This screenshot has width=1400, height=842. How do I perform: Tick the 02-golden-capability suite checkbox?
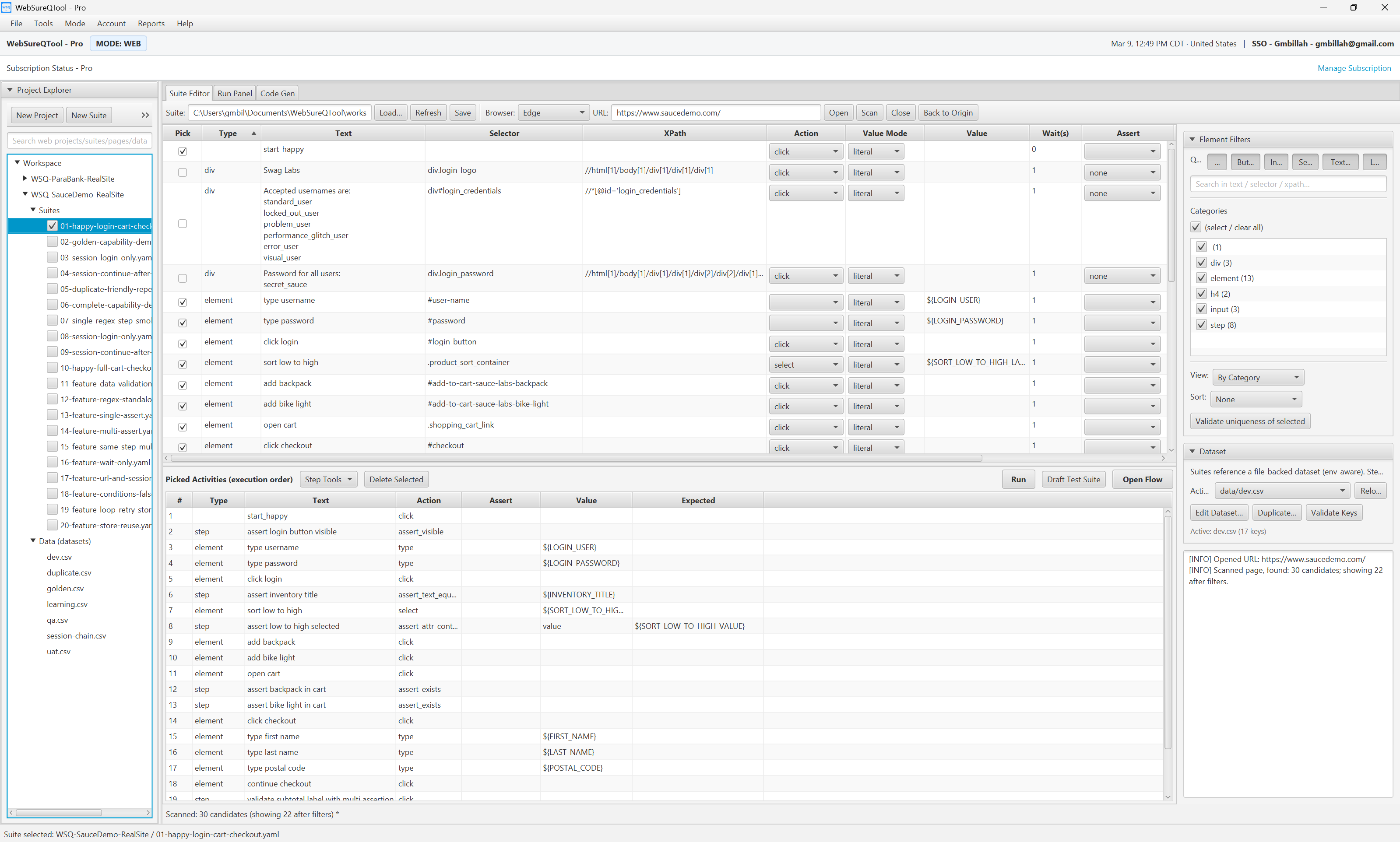coord(52,242)
